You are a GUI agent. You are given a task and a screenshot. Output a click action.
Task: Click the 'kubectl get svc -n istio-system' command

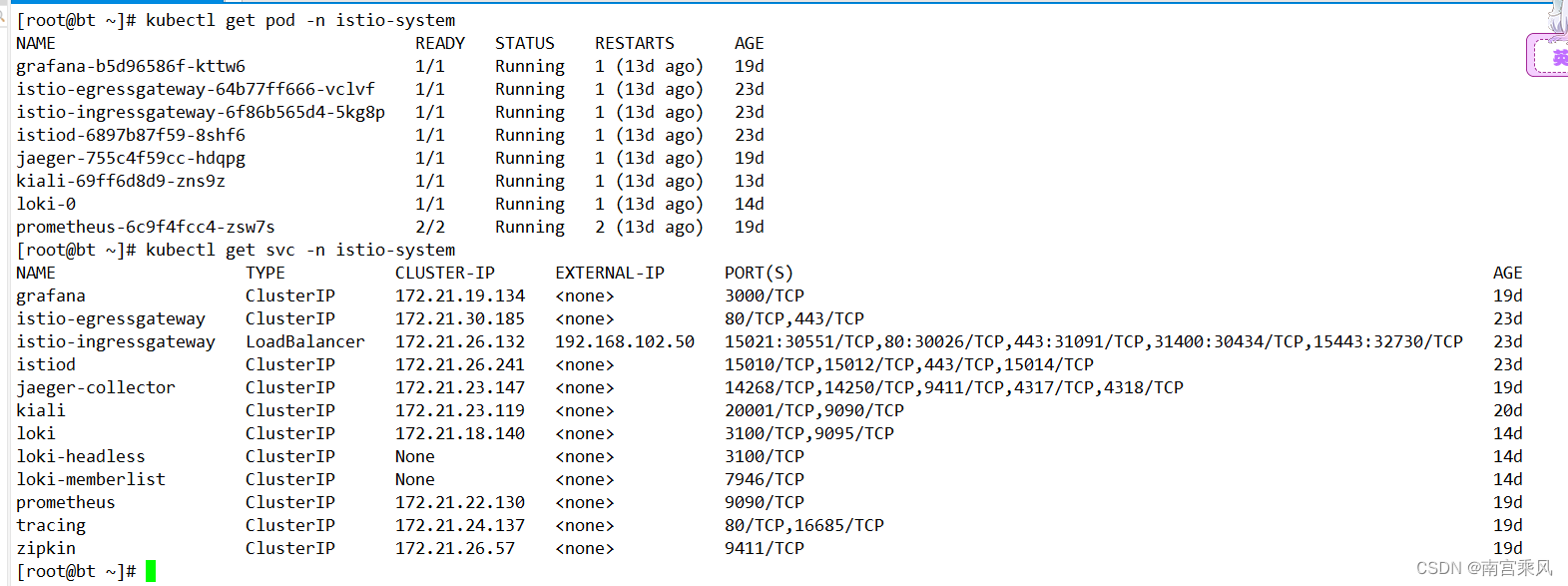300,250
